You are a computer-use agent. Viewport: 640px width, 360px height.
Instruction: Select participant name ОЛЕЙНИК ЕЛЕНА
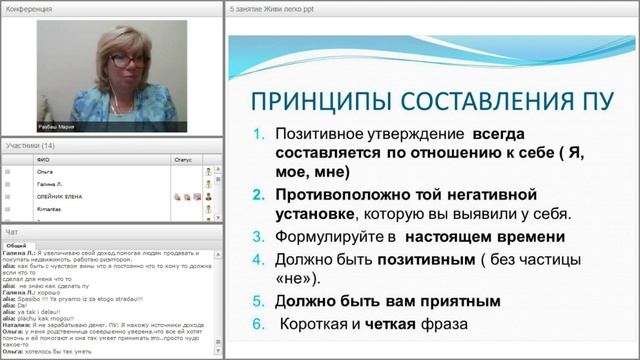(x=60, y=197)
